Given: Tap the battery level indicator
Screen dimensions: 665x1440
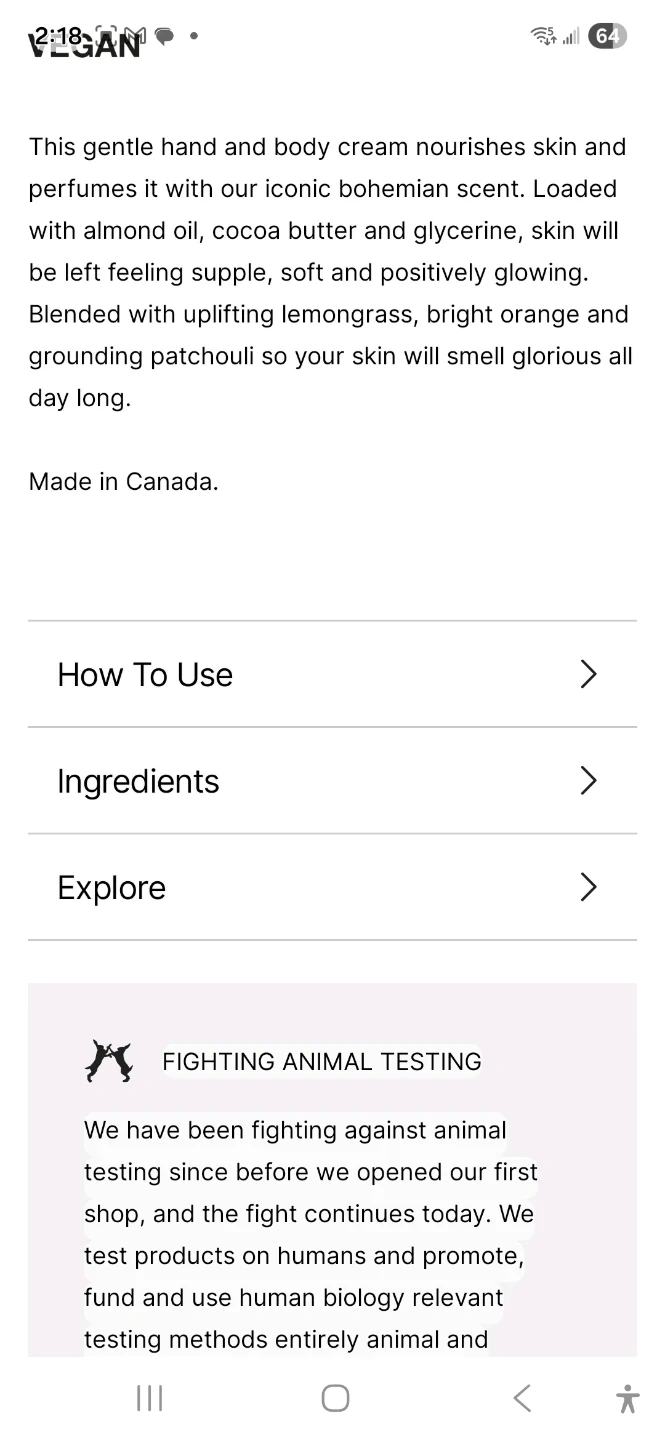Looking at the screenshot, I should click(607, 36).
